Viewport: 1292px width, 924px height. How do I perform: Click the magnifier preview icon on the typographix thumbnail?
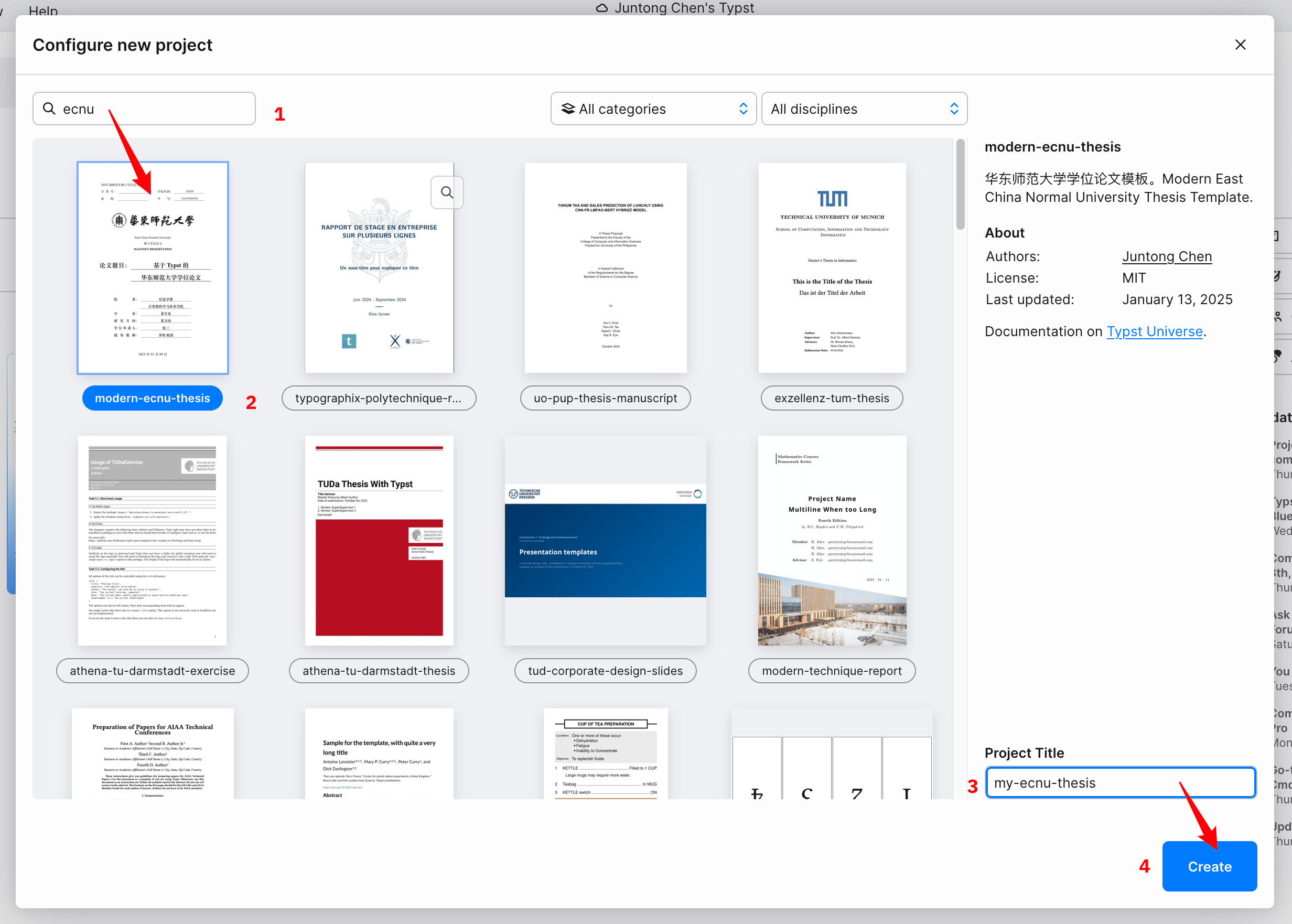(x=447, y=192)
